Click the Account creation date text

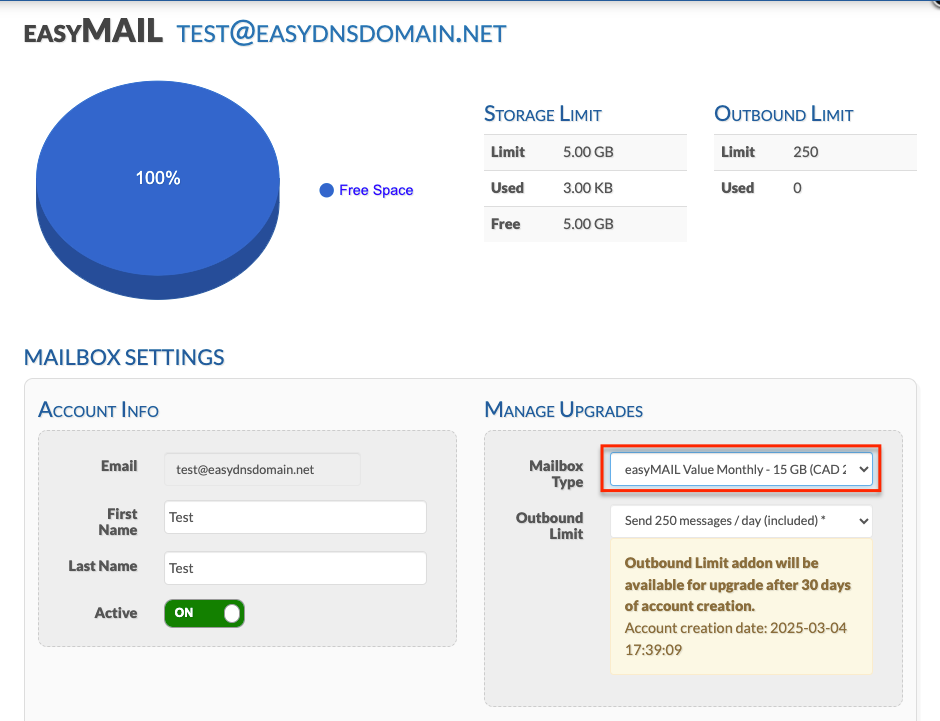(736, 639)
